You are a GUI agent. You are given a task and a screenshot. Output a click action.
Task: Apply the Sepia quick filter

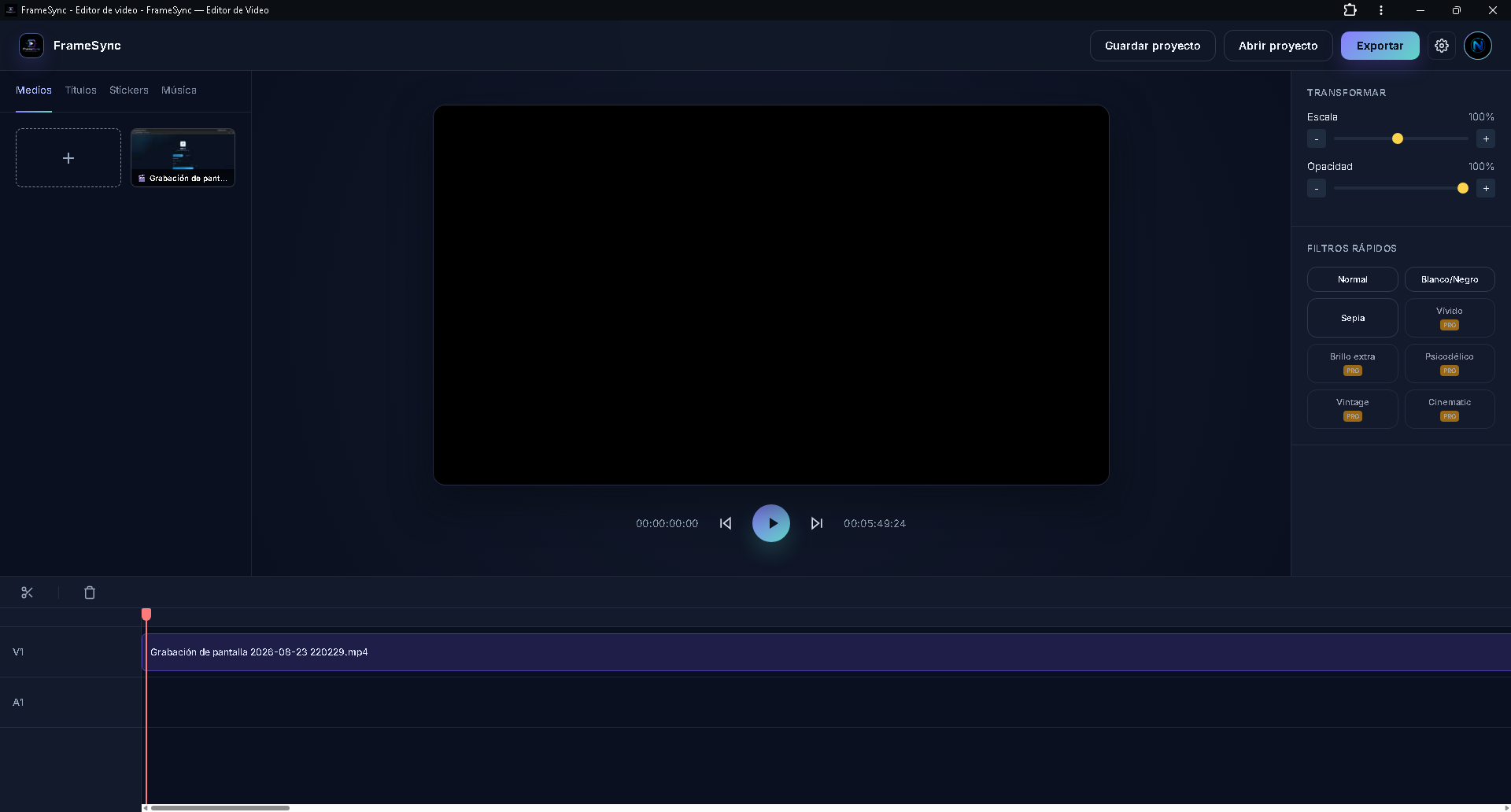[x=1352, y=318]
